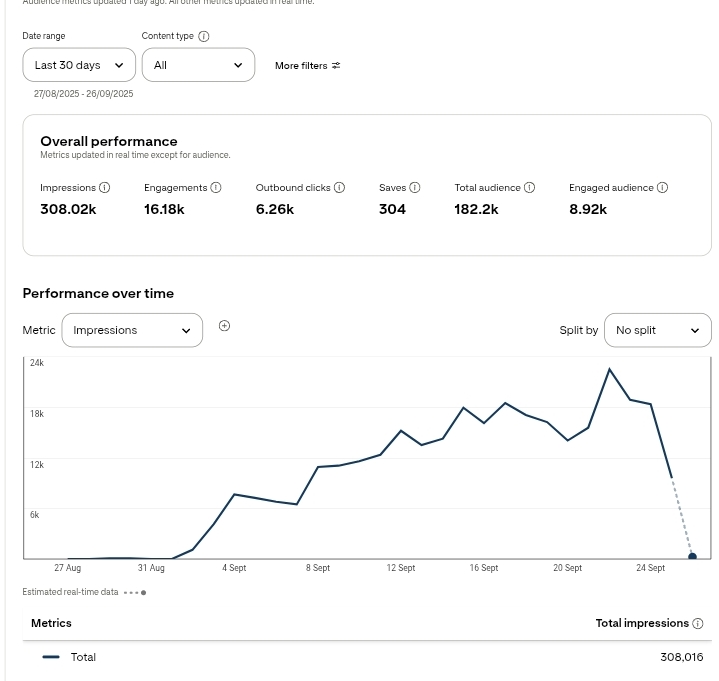Click the Metrics column header
Viewport: 719px width, 681px height.
point(51,623)
